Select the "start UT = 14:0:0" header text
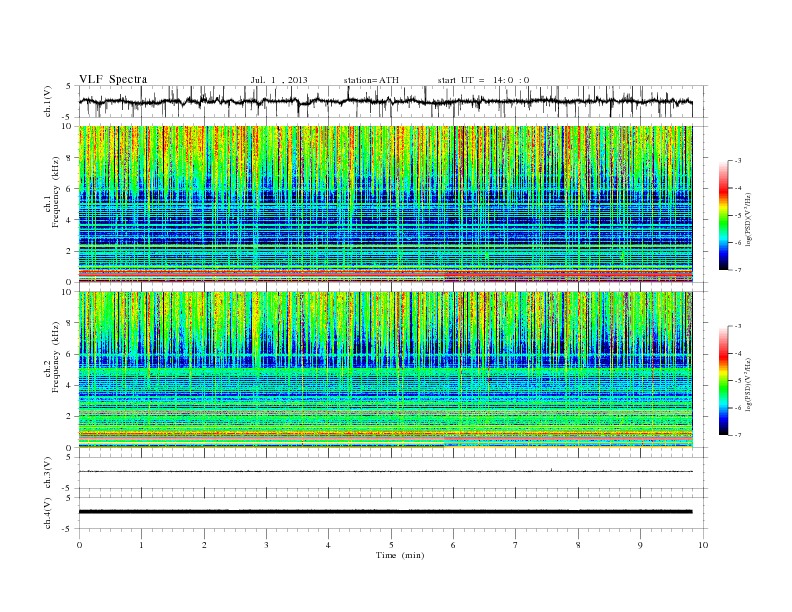The width and height of the screenshot is (792, 612). [x=483, y=80]
